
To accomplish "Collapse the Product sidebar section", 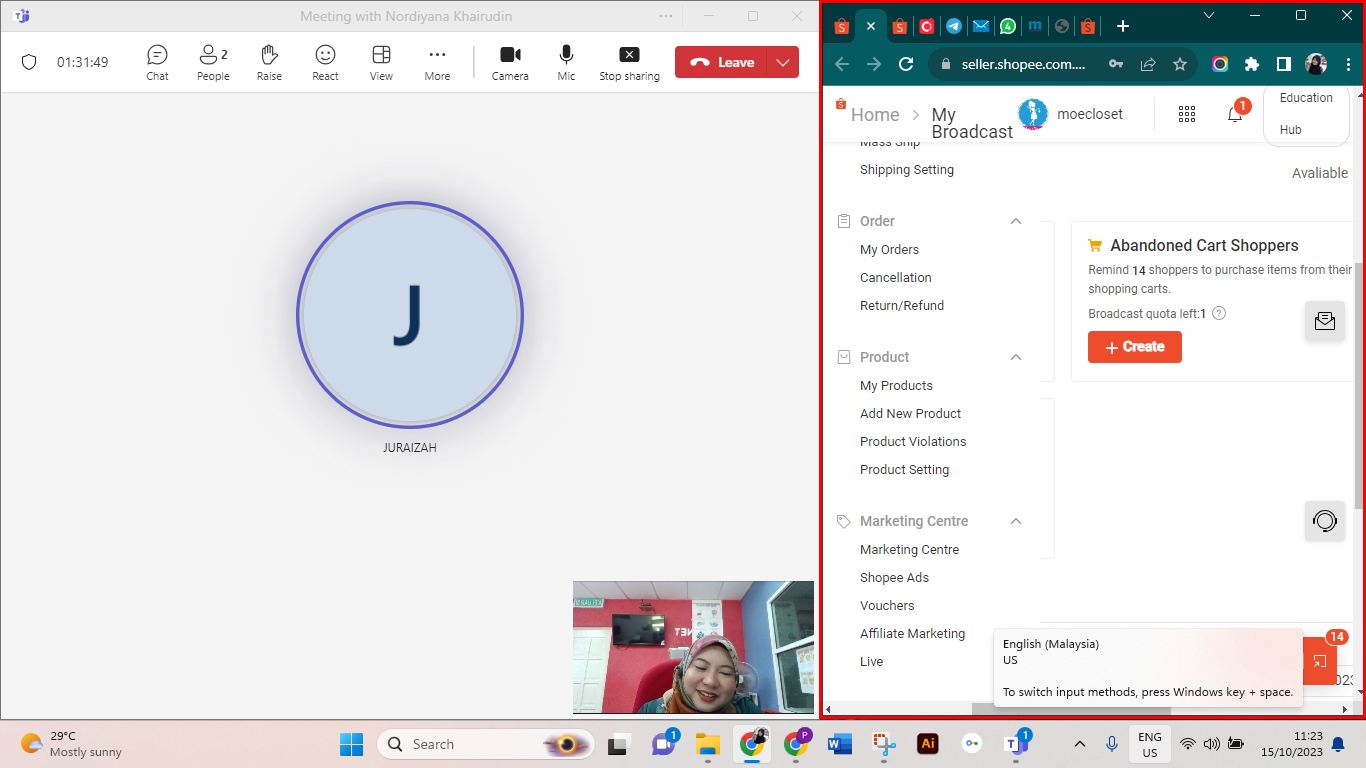I will [x=1016, y=357].
